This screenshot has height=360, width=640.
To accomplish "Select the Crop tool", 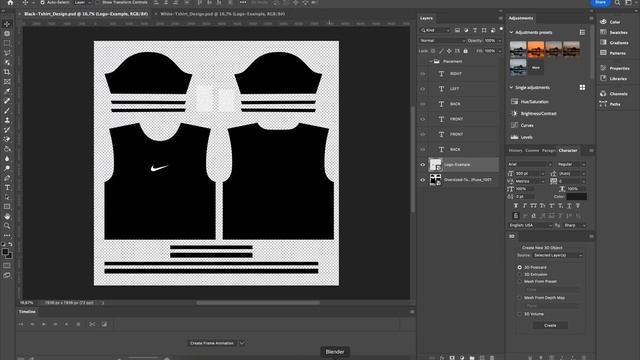I will click(7, 72).
